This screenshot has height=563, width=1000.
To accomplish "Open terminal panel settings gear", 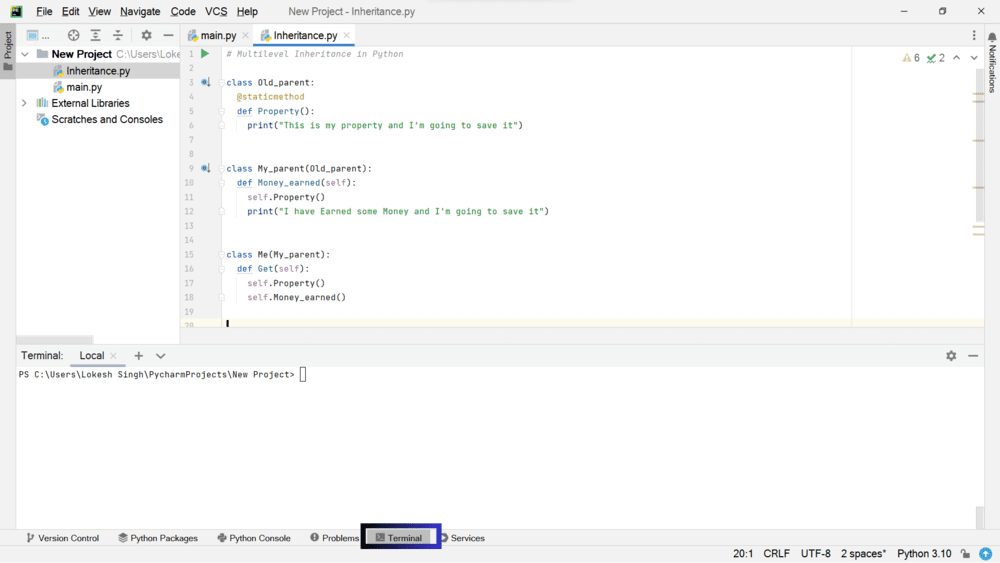I will point(951,356).
